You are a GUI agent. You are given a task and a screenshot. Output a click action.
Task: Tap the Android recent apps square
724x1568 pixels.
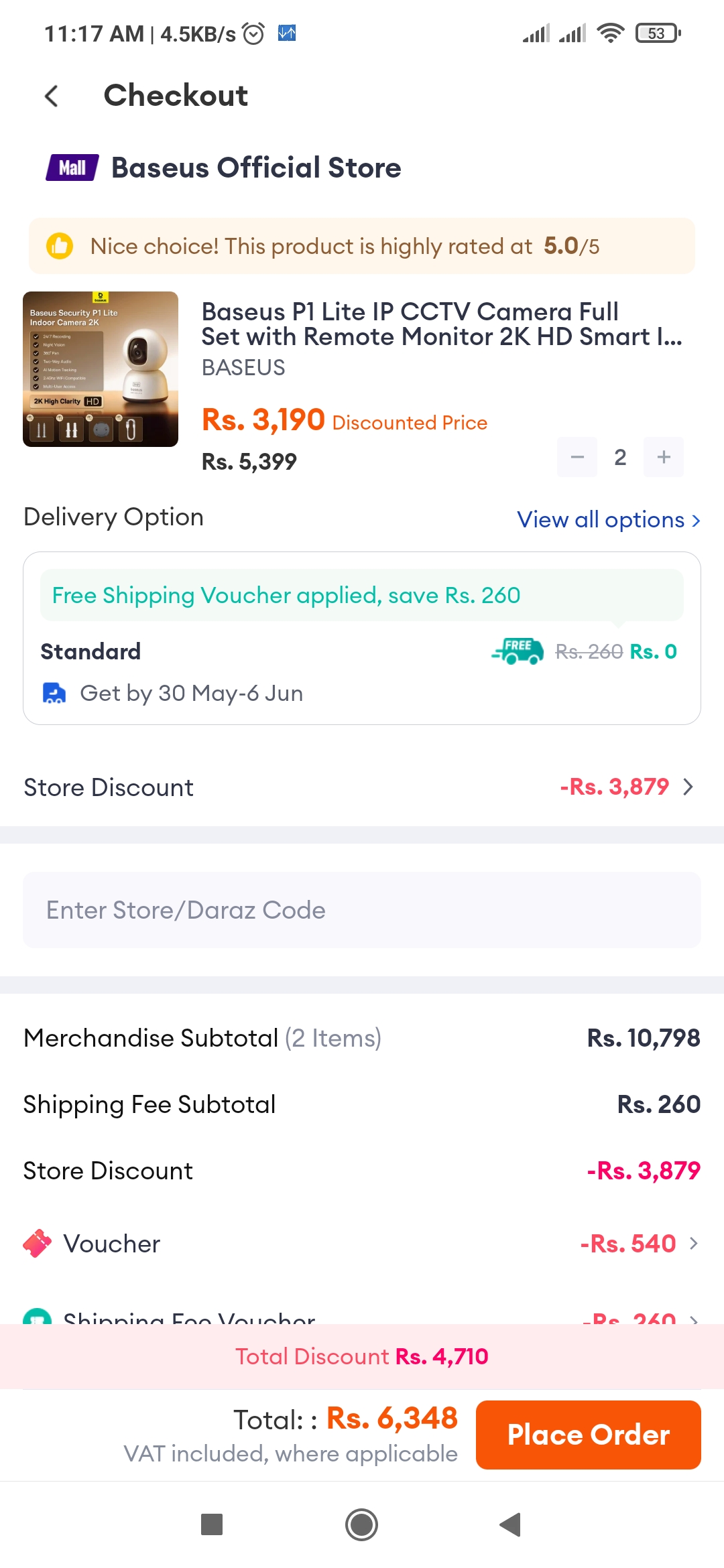(x=212, y=1524)
